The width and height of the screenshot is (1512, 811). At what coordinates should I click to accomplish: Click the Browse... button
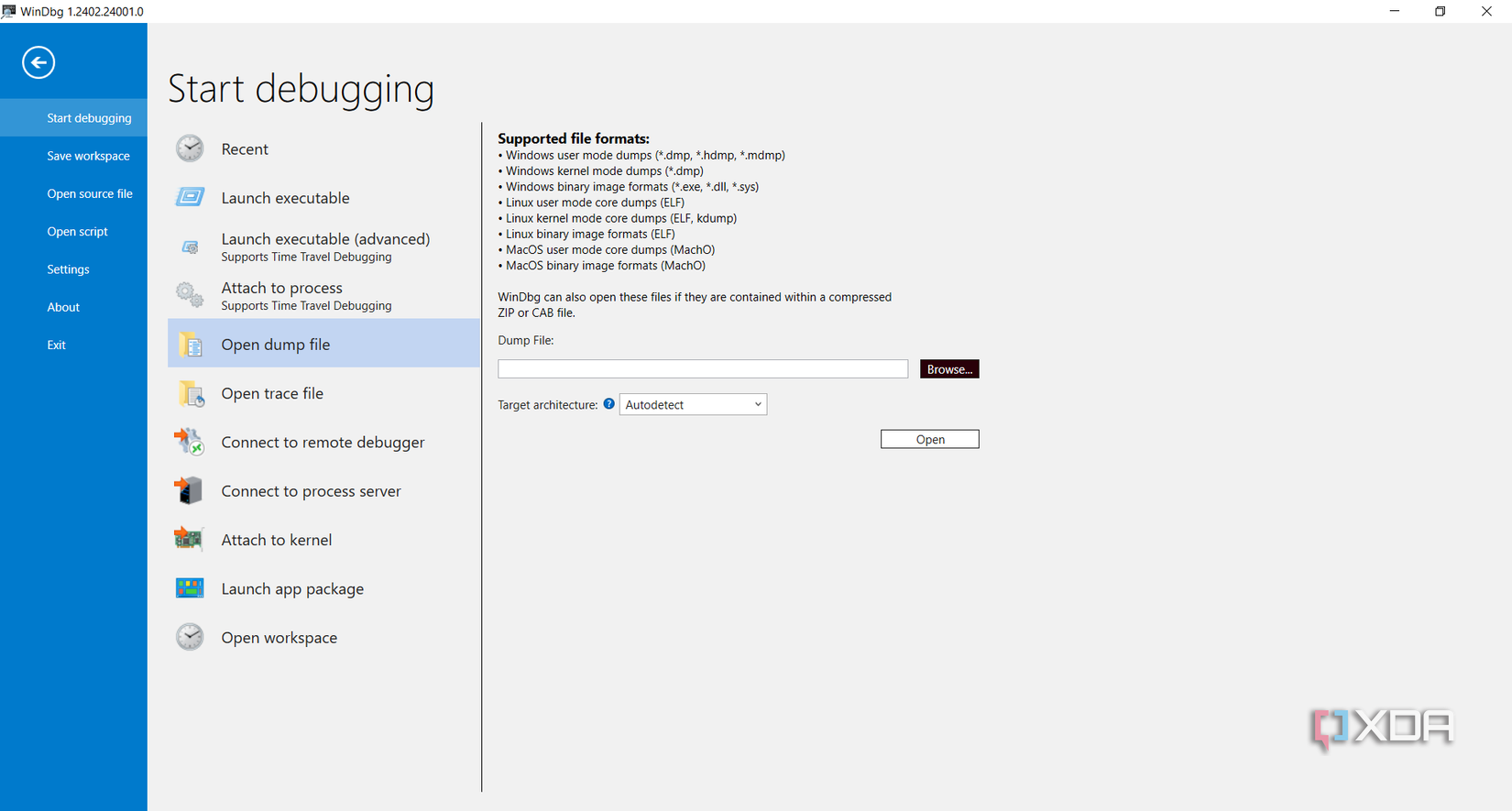(x=949, y=369)
